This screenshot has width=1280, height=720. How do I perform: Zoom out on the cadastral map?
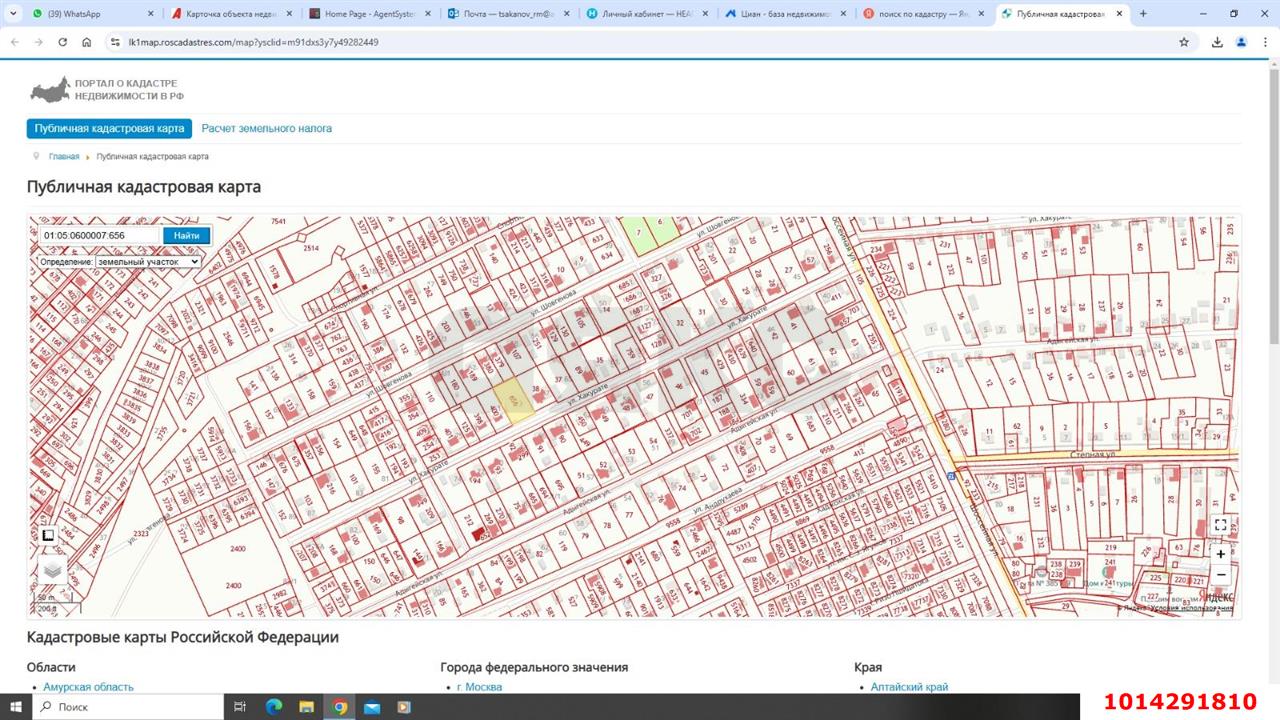coord(1220,575)
